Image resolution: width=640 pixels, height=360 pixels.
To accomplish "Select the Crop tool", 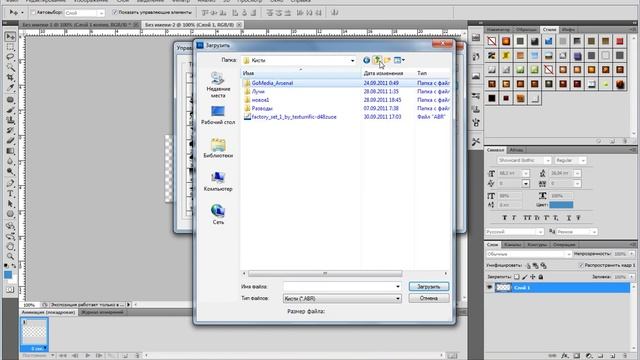I will coord(10,78).
